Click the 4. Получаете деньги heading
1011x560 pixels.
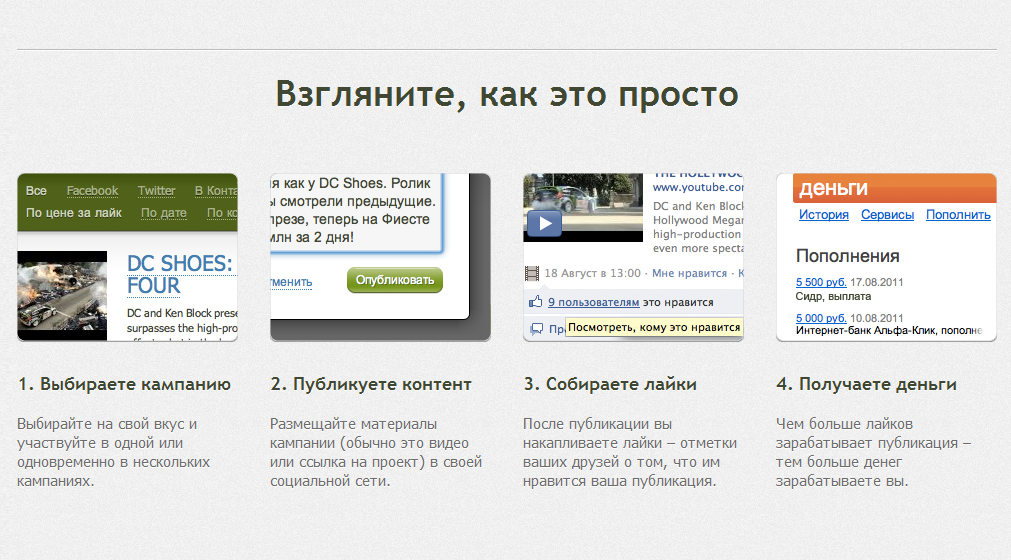pyautogui.click(x=867, y=384)
